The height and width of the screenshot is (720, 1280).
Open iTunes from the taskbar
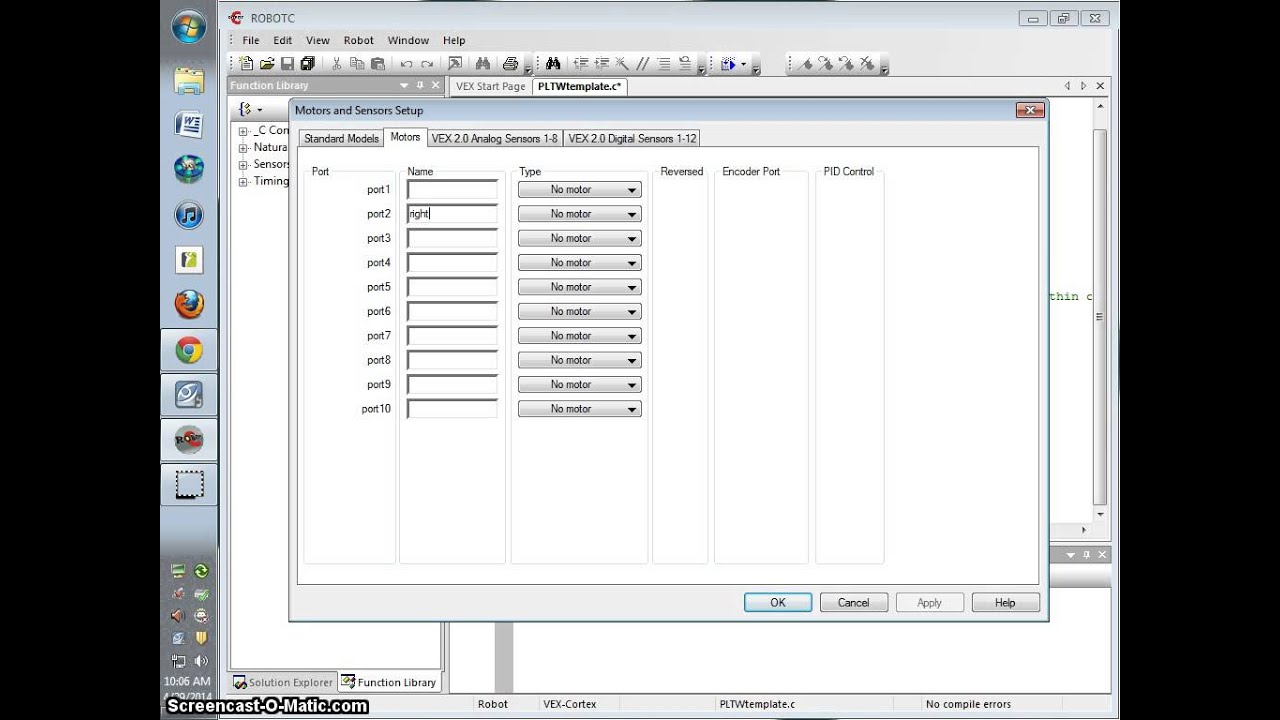point(189,214)
